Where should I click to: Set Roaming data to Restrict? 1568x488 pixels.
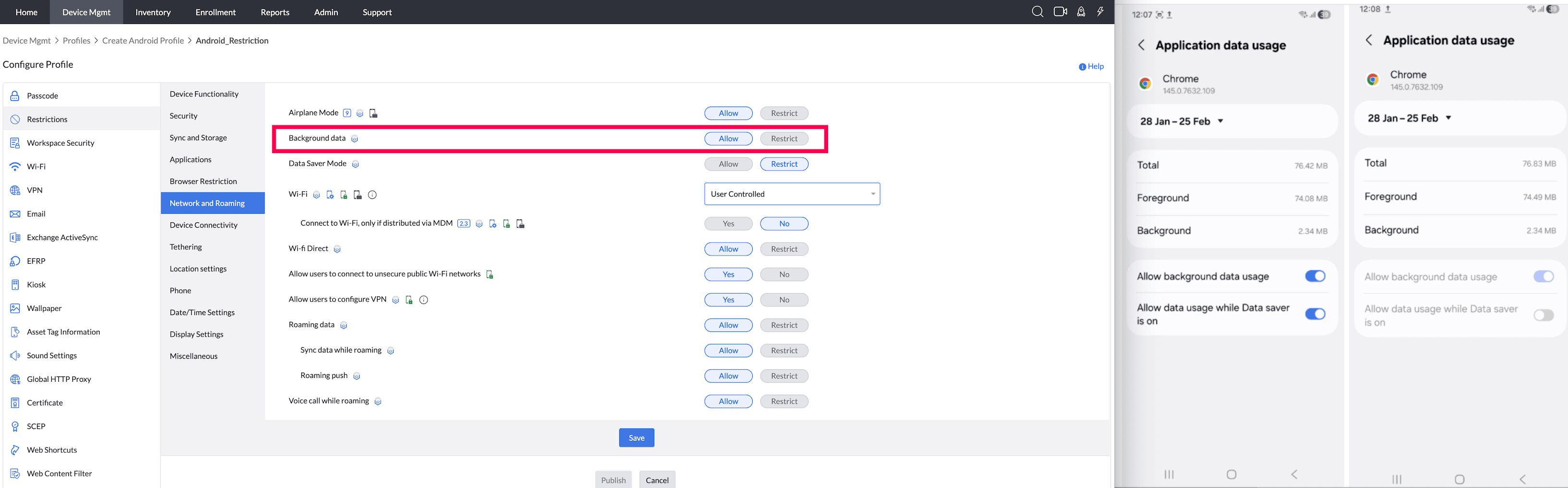point(784,326)
